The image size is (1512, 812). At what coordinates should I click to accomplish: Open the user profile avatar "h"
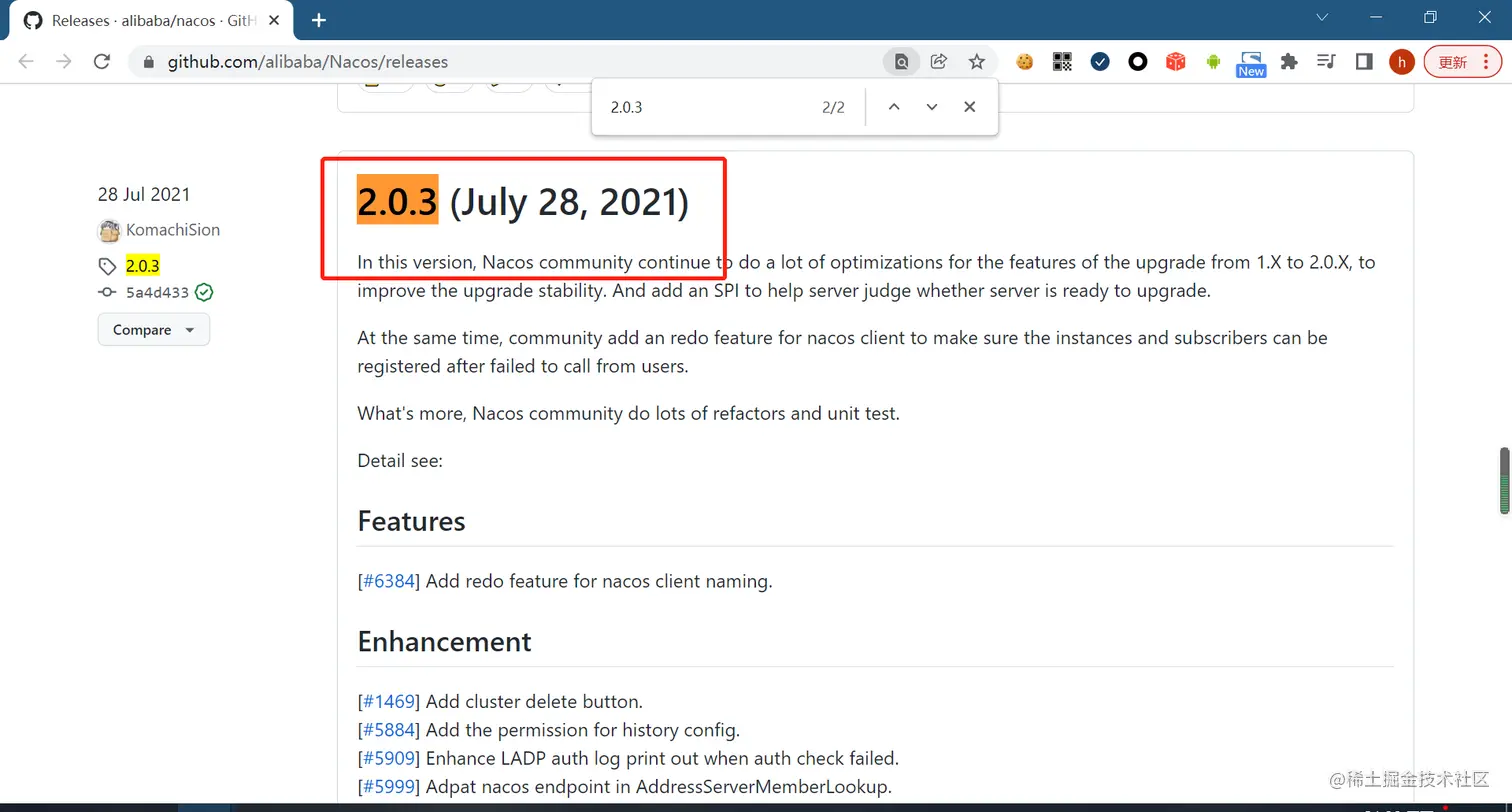[x=1402, y=61]
